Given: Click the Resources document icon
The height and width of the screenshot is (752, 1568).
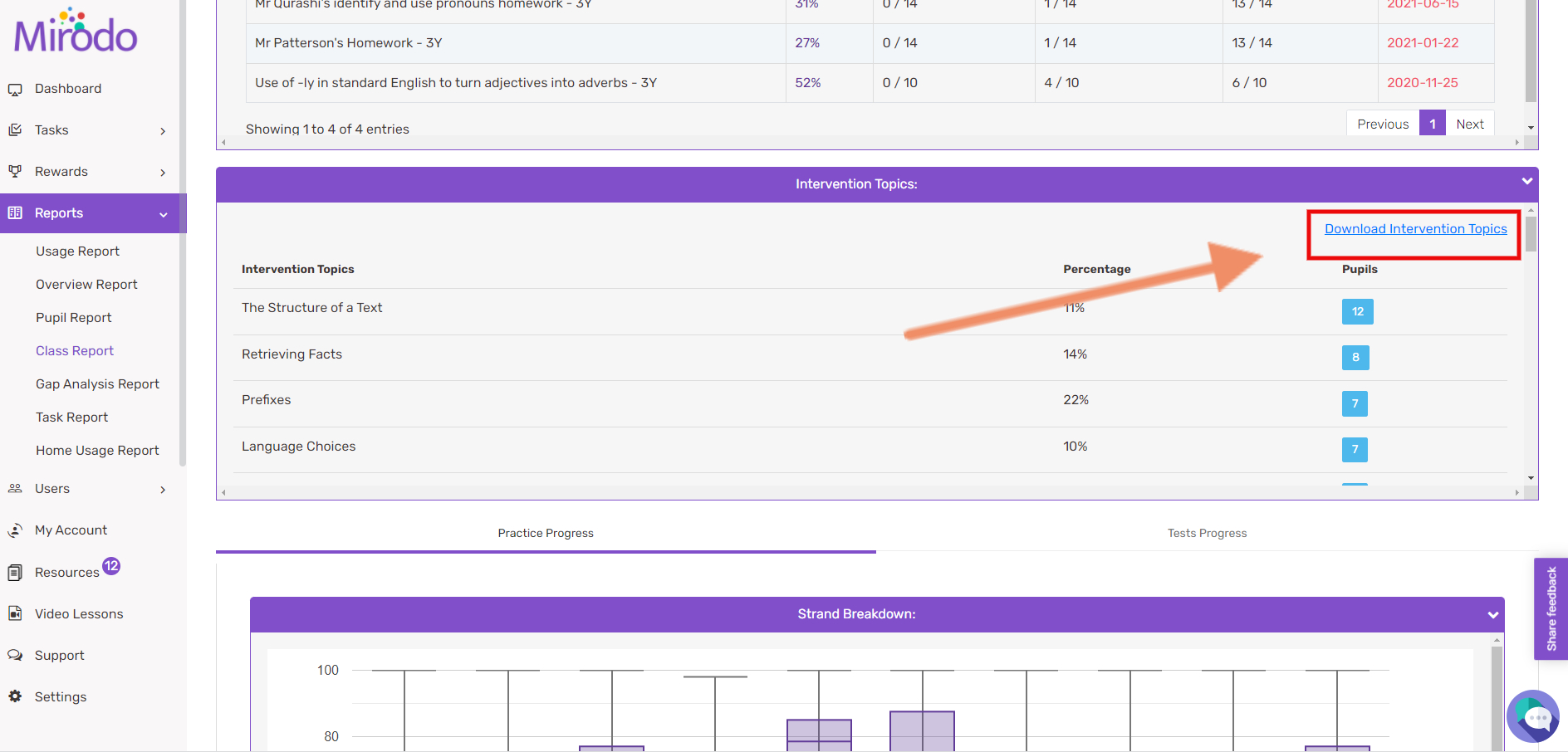Looking at the screenshot, I should (15, 573).
